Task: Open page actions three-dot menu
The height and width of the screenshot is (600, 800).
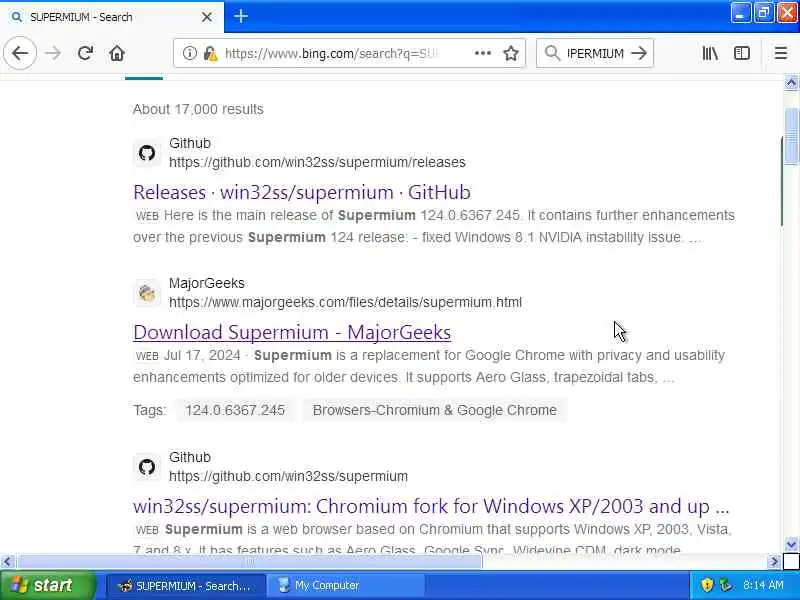Action: pos(482,53)
